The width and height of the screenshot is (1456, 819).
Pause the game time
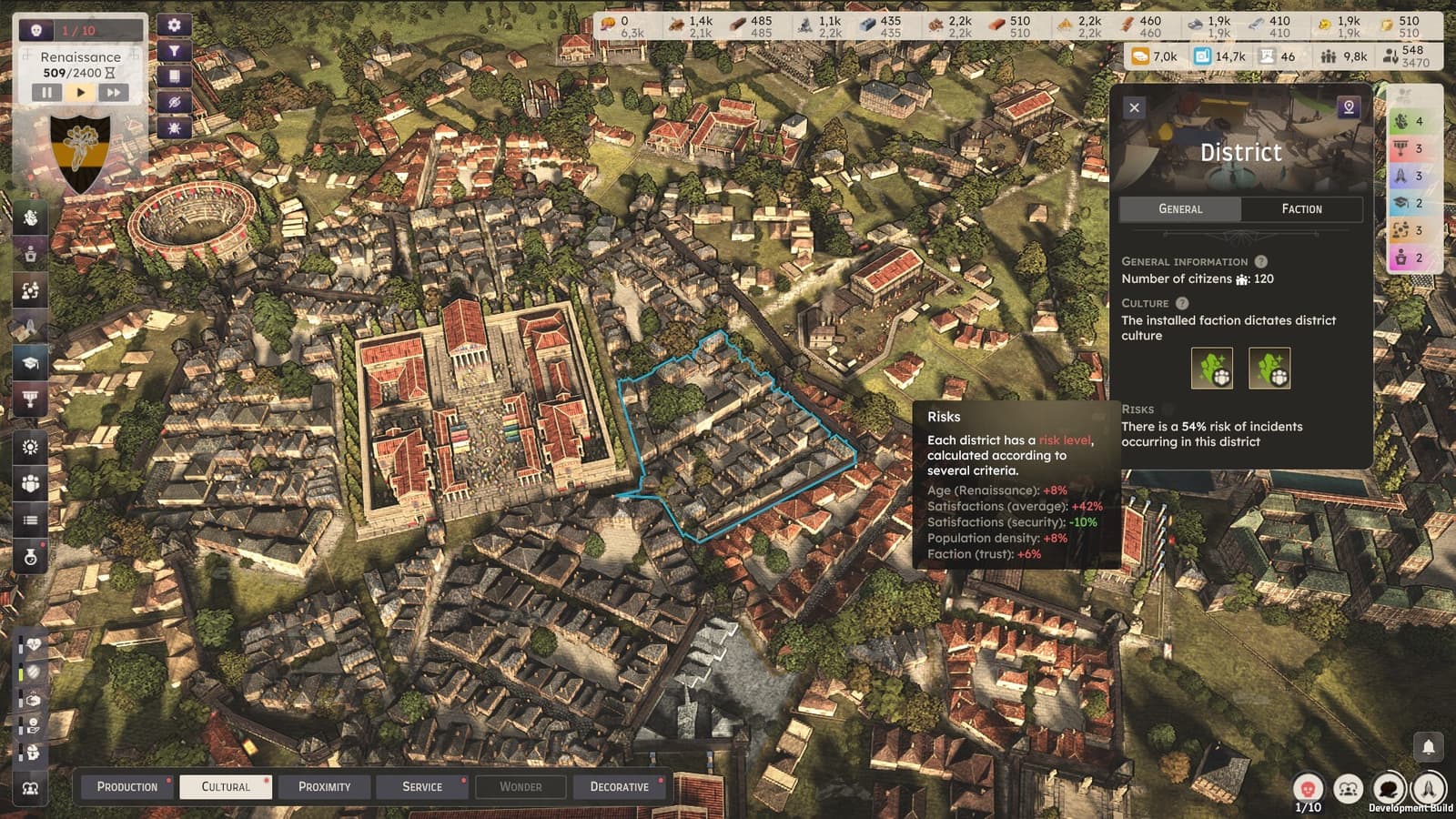click(46, 92)
